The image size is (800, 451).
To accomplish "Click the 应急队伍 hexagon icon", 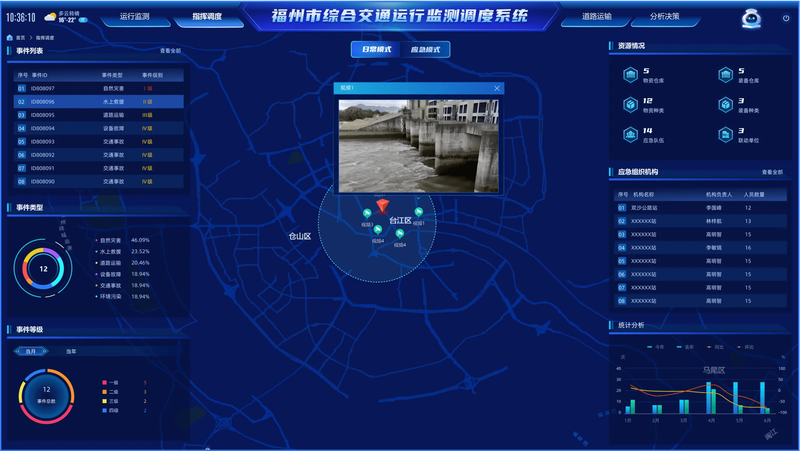I will tap(630, 135).
